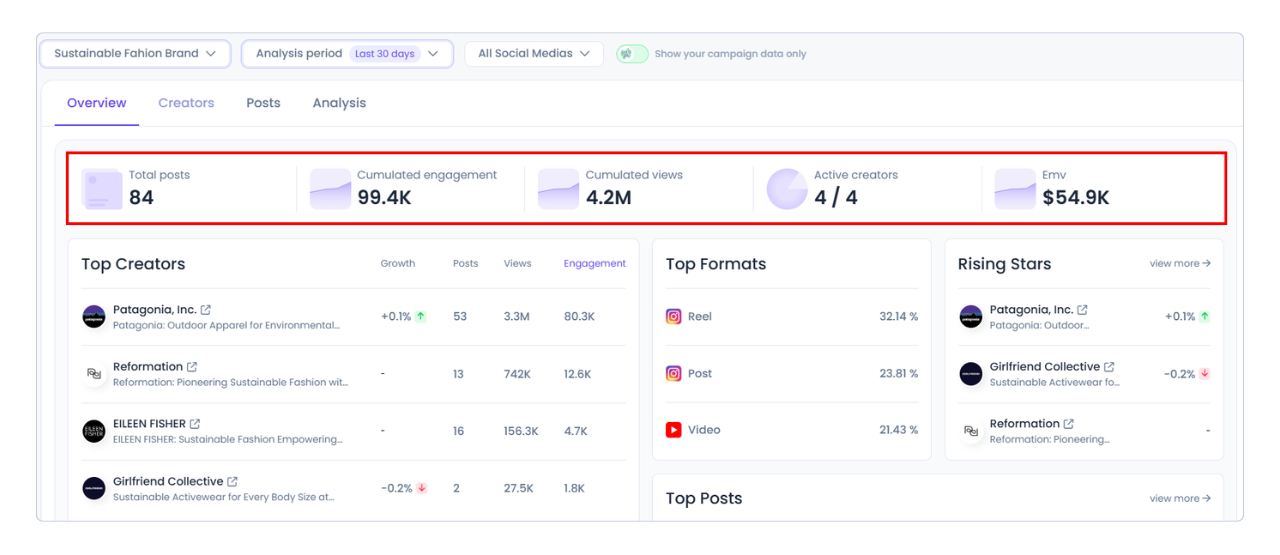The width and height of the screenshot is (1280, 555).
Task: Open the Sustainable Fahion Brand dropdown
Action: click(x=135, y=54)
